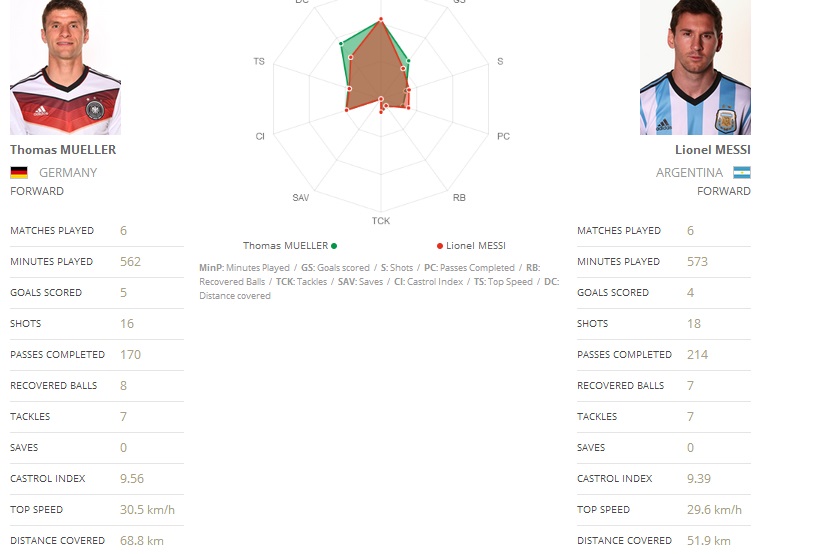Toggle Thomas MUELLER in the chart legend
Viewport: 819px width, 554px height.
tap(285, 245)
